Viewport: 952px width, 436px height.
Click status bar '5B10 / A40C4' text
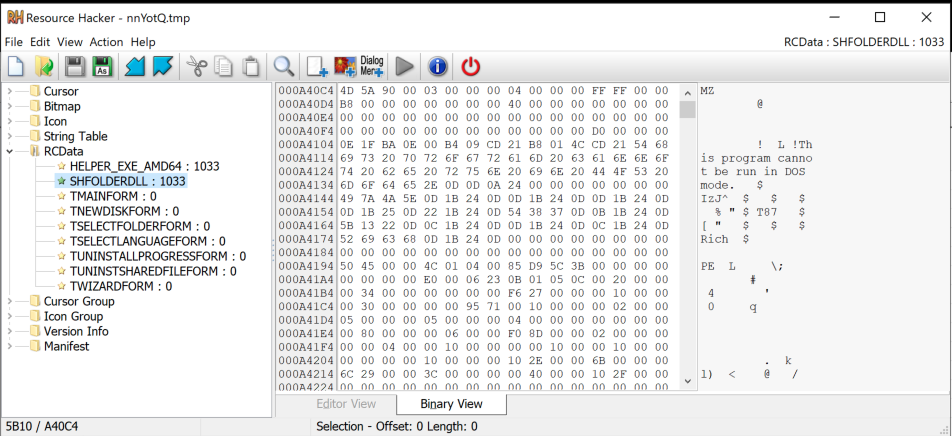click(x=41, y=427)
